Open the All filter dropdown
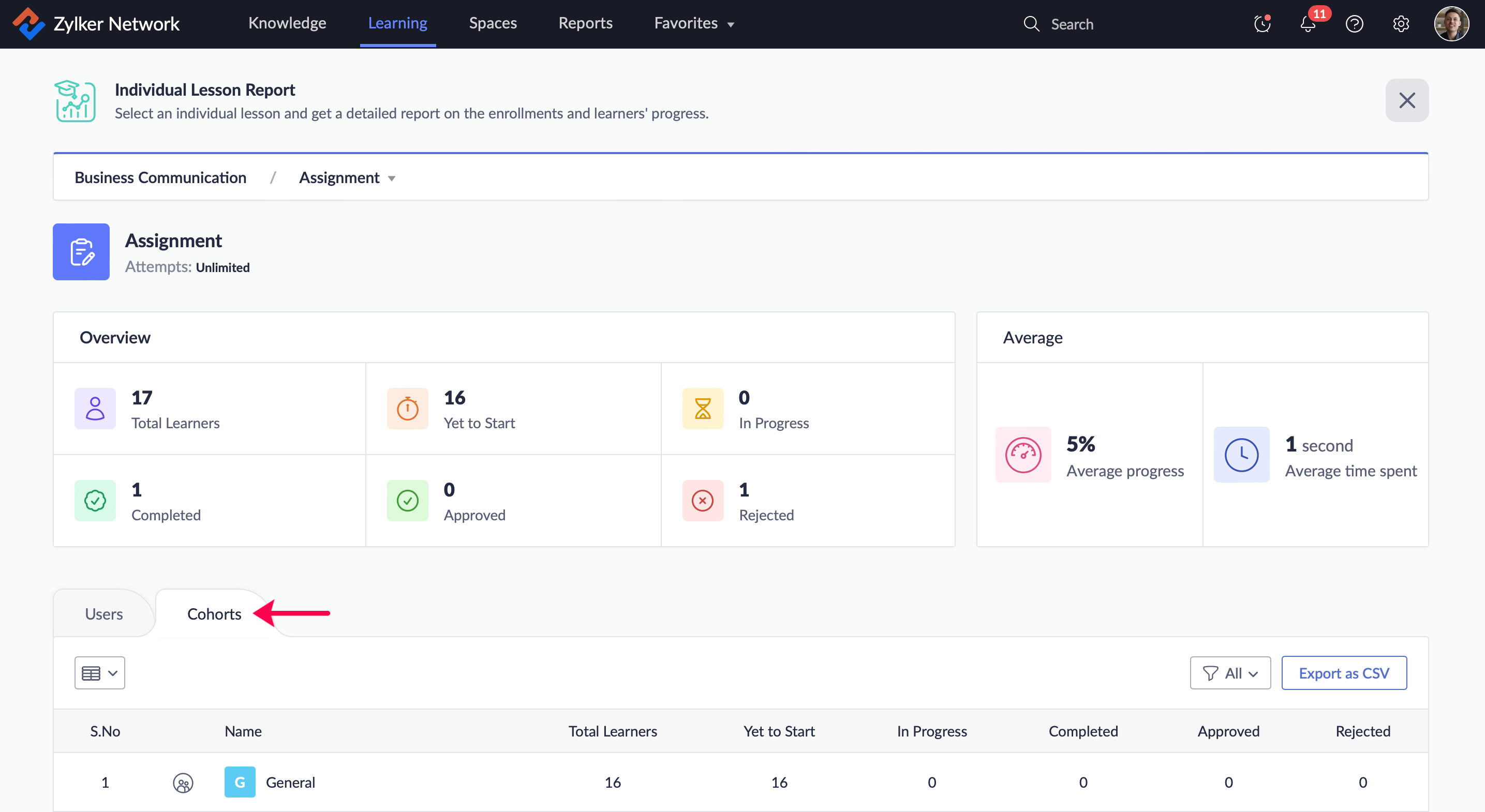This screenshot has width=1485, height=812. (x=1230, y=673)
